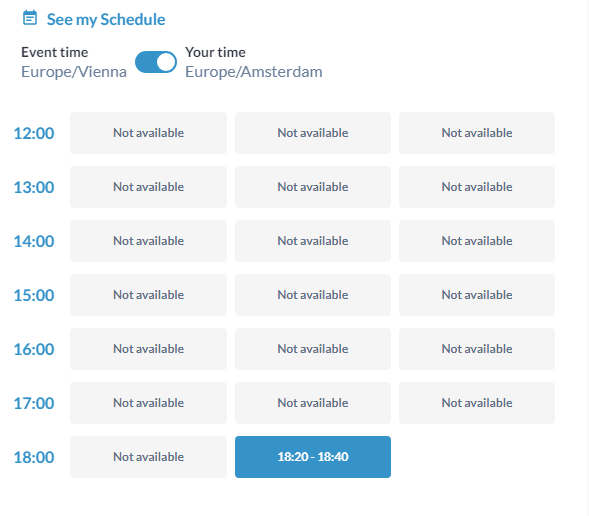Select the 15:00 hour label
Image resolution: width=589 pixels, height=516 pixels.
point(34,296)
